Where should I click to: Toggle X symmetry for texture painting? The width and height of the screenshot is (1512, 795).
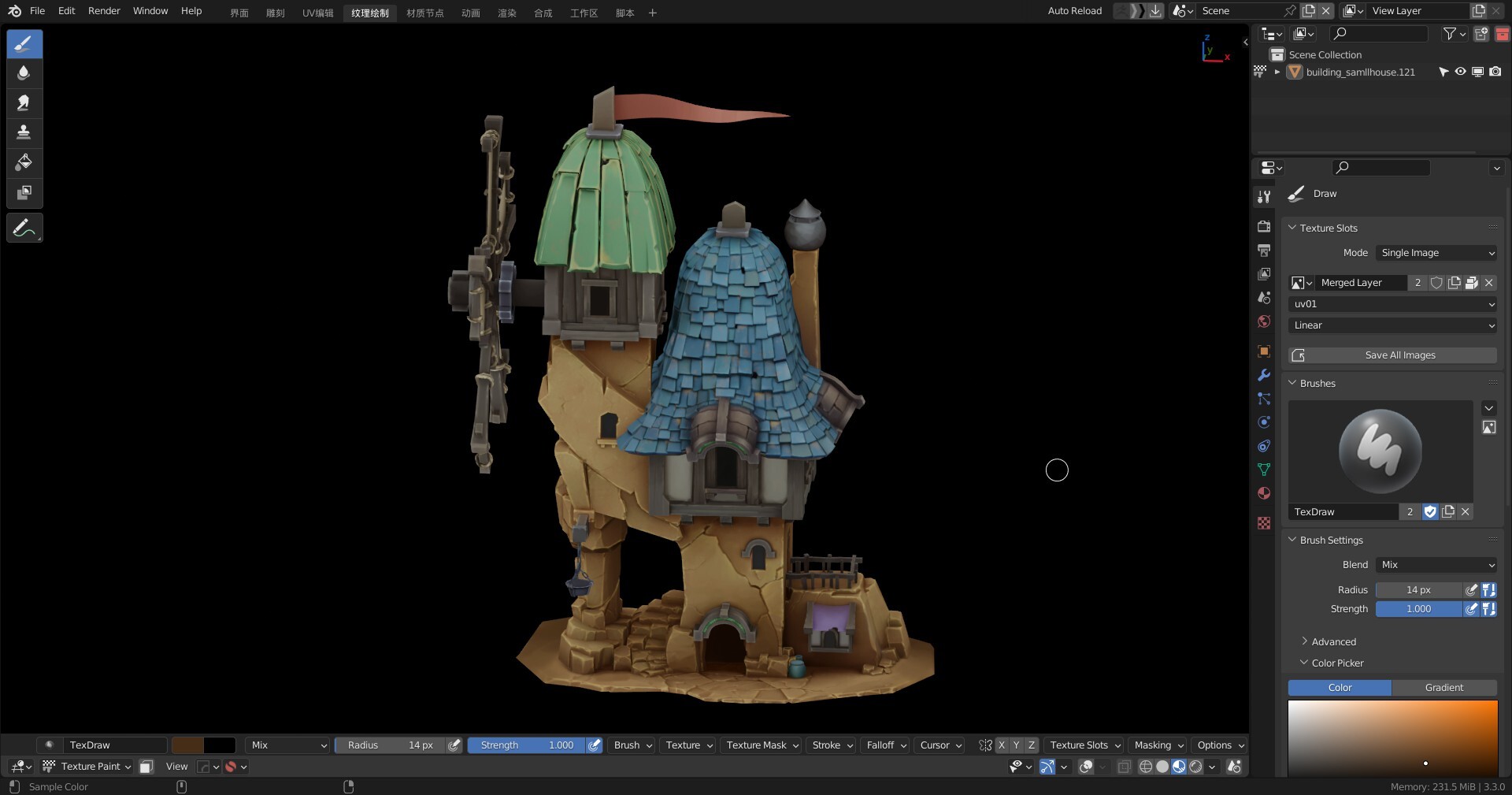pos(1002,745)
